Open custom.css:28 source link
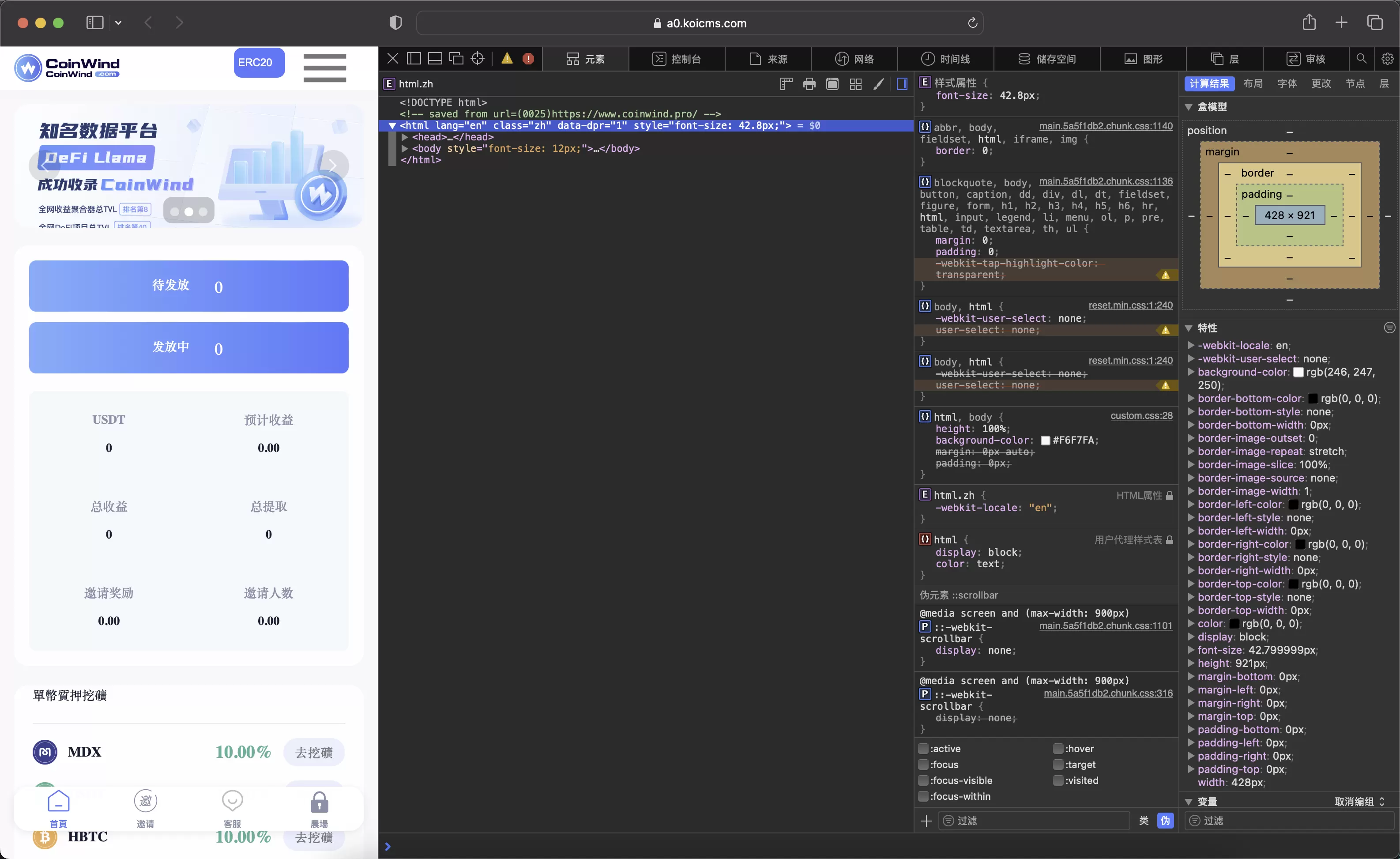The width and height of the screenshot is (1400, 859). 1141,416
